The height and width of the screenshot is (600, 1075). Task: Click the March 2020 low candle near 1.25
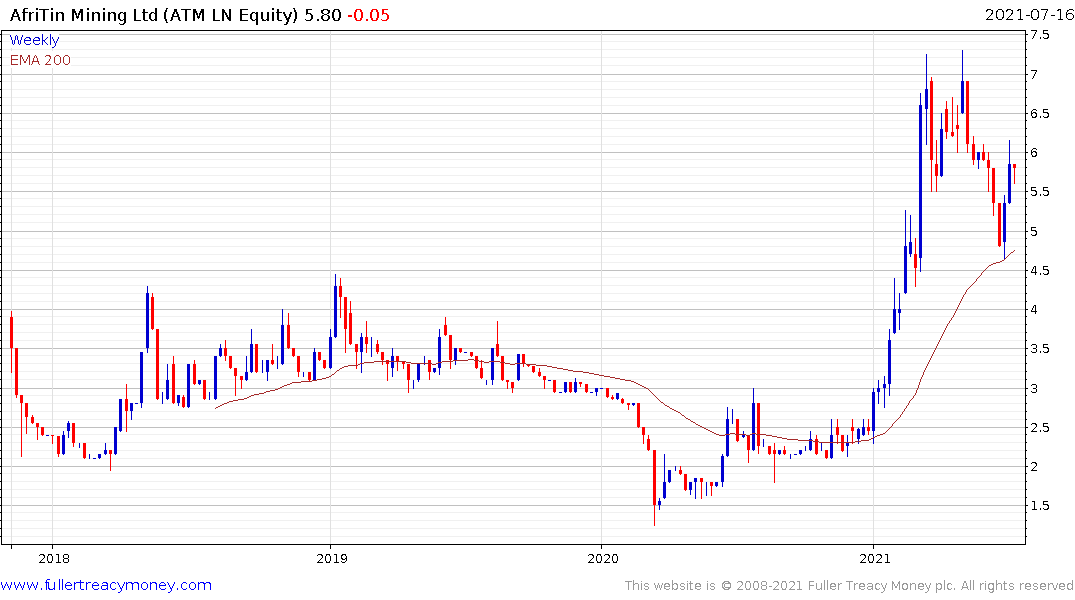tap(654, 488)
